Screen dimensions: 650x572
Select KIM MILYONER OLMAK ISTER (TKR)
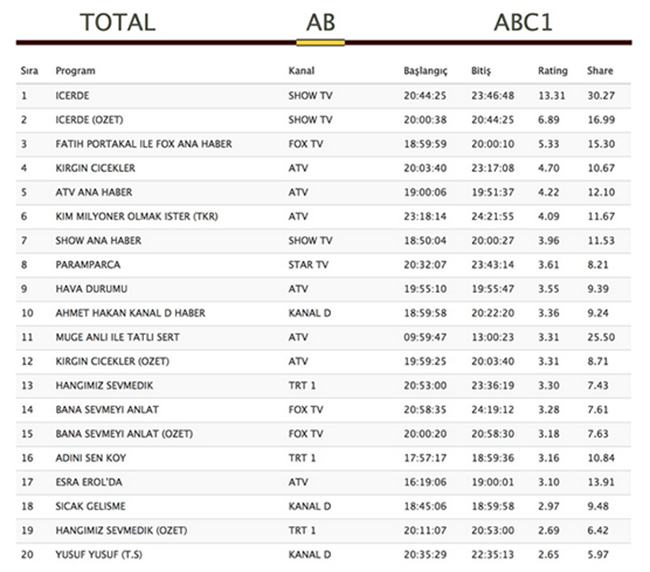[x=137, y=216]
